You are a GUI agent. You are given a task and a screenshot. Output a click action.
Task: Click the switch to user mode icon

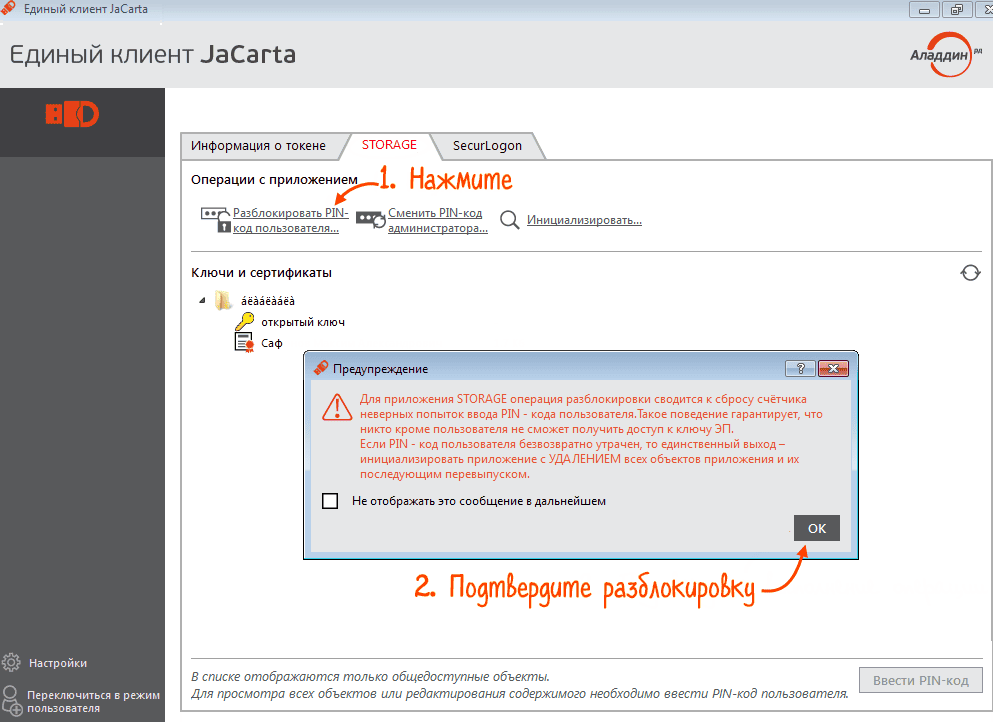(x=12, y=699)
